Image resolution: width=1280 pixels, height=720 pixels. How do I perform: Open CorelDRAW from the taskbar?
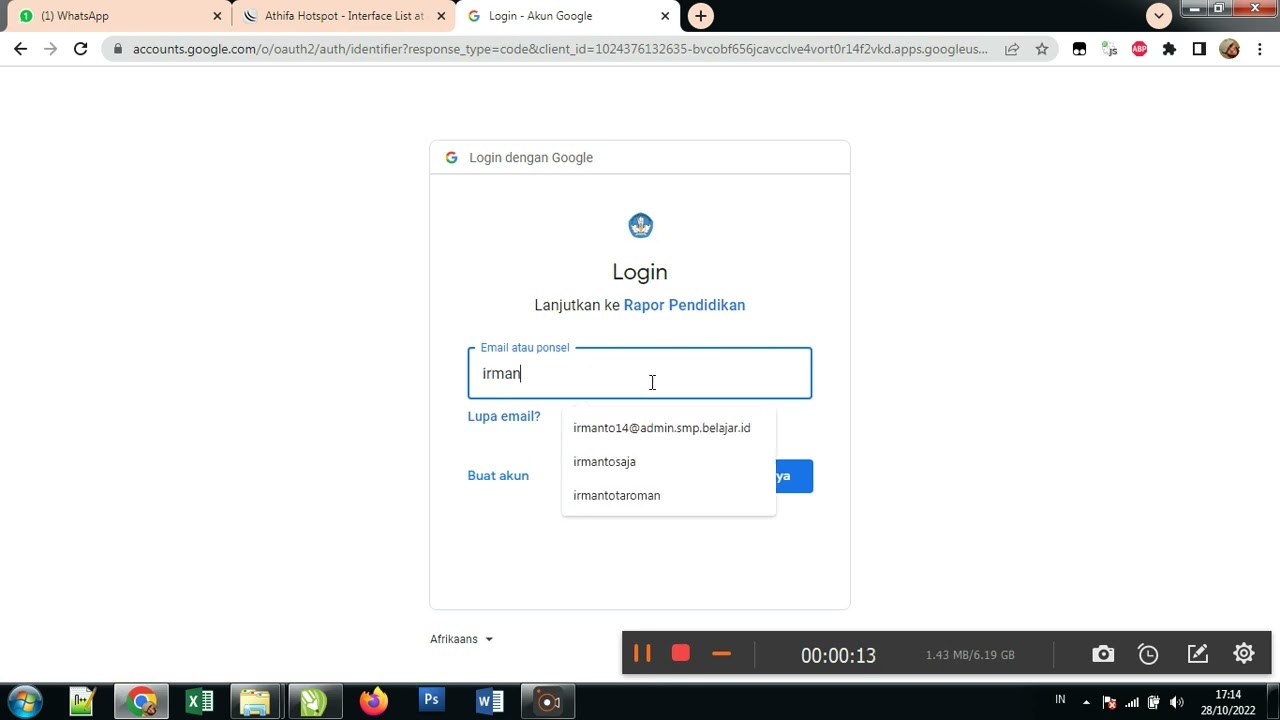coord(315,701)
